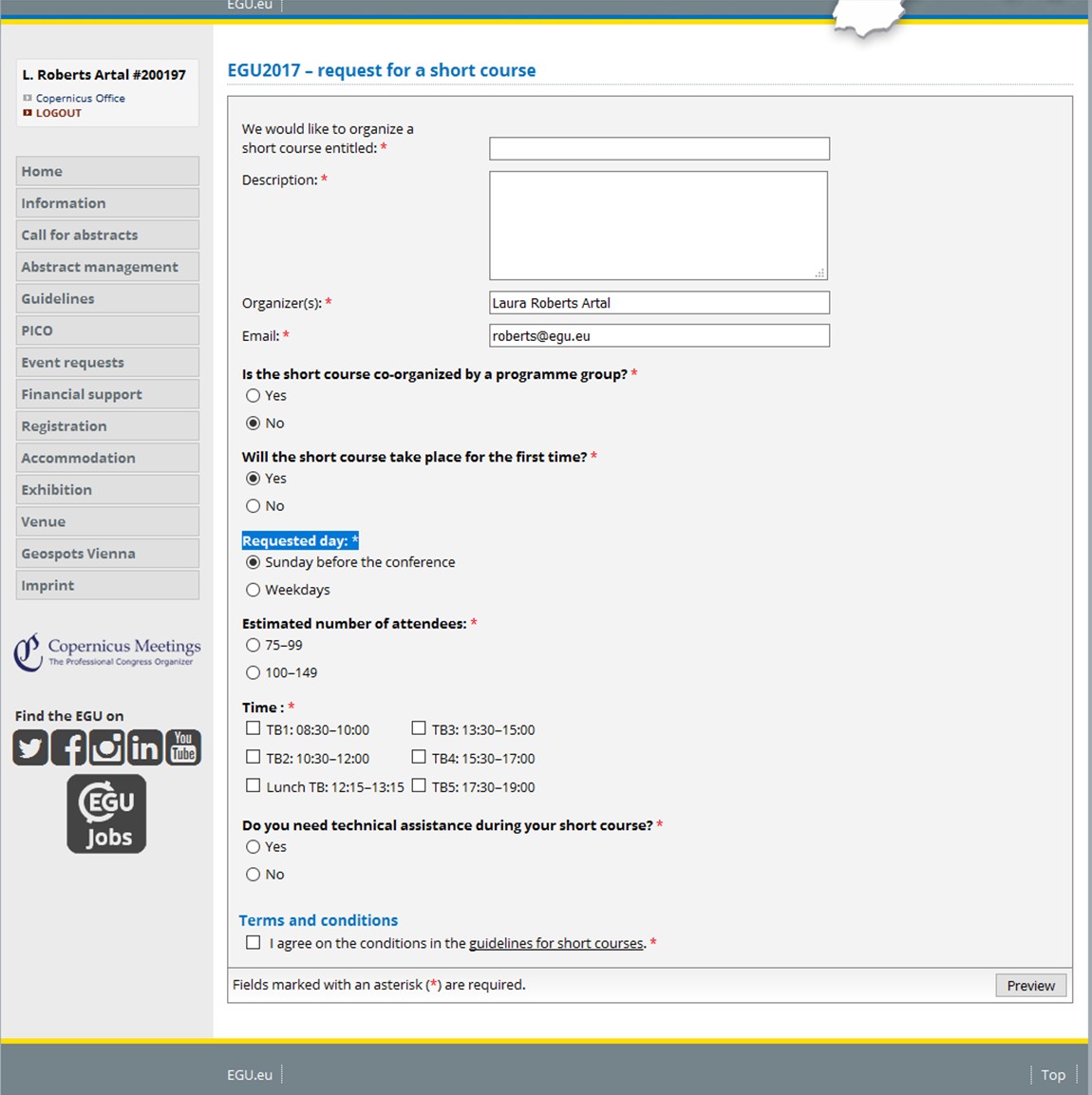Open the Abstract management menu item
1092x1095 pixels.
coord(107,267)
